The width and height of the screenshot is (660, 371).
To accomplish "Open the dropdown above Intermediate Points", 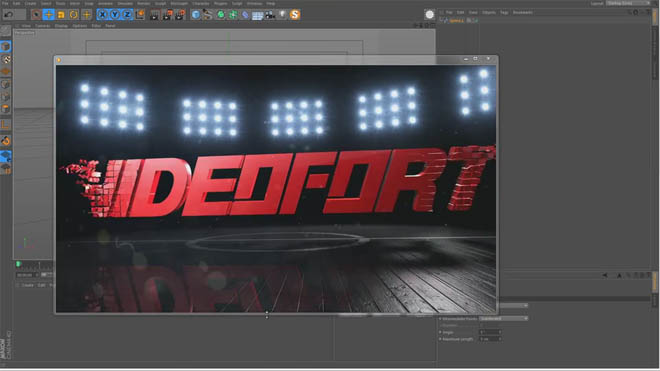I will pos(513,305).
